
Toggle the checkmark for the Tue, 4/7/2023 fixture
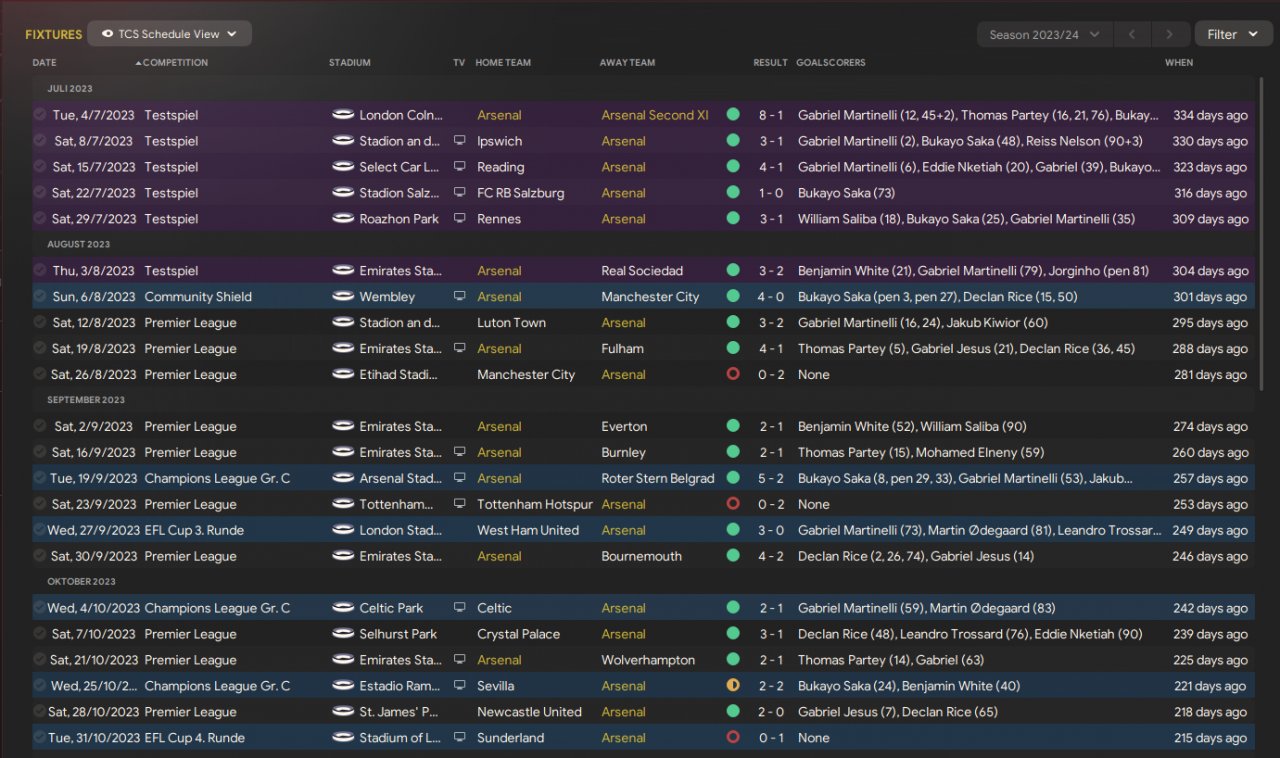pyautogui.click(x=40, y=115)
